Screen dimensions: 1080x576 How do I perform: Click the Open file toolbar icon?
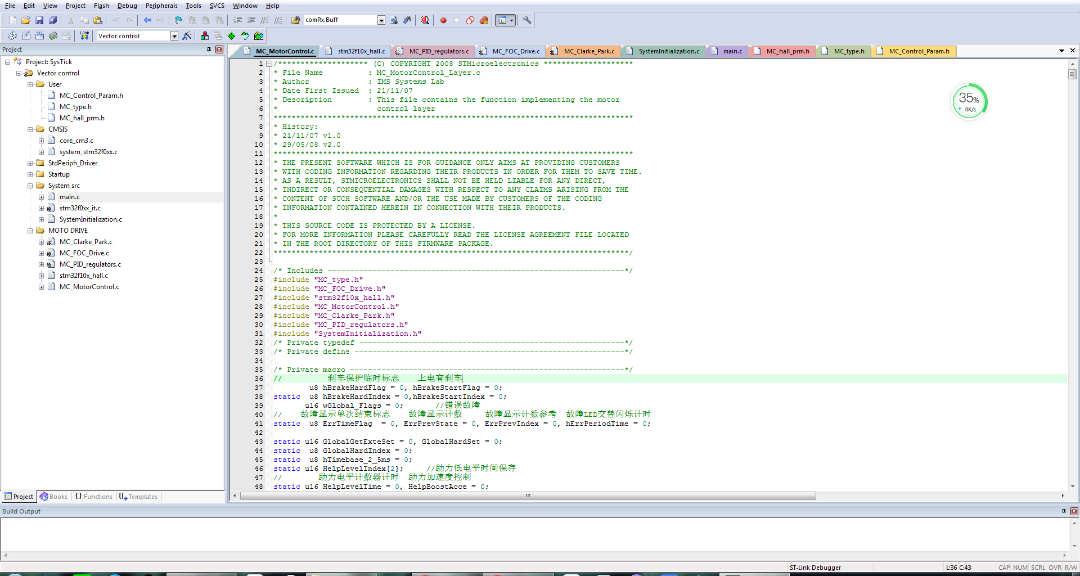click(25, 20)
